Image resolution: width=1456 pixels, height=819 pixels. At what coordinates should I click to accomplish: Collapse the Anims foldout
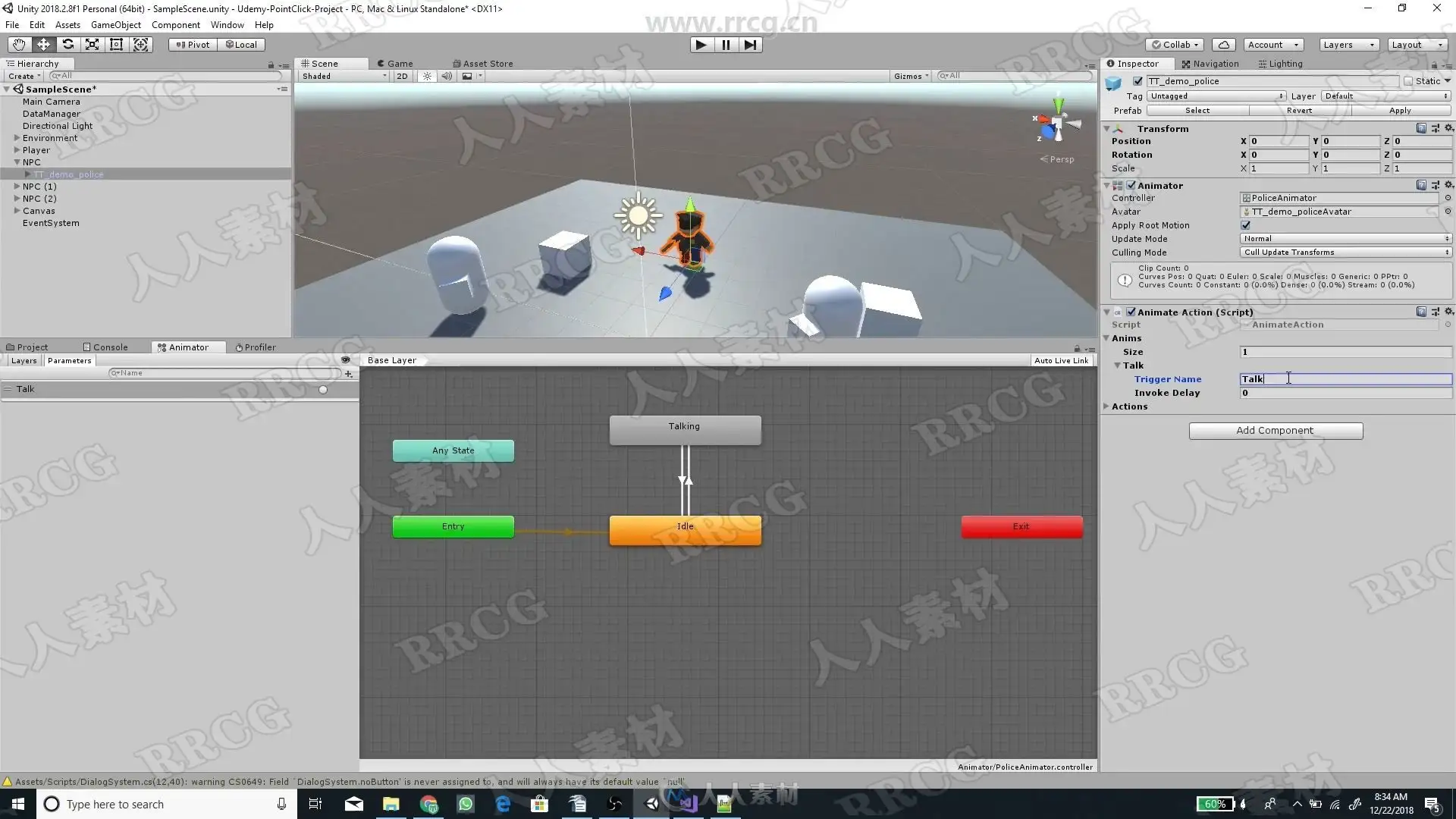[1106, 338]
